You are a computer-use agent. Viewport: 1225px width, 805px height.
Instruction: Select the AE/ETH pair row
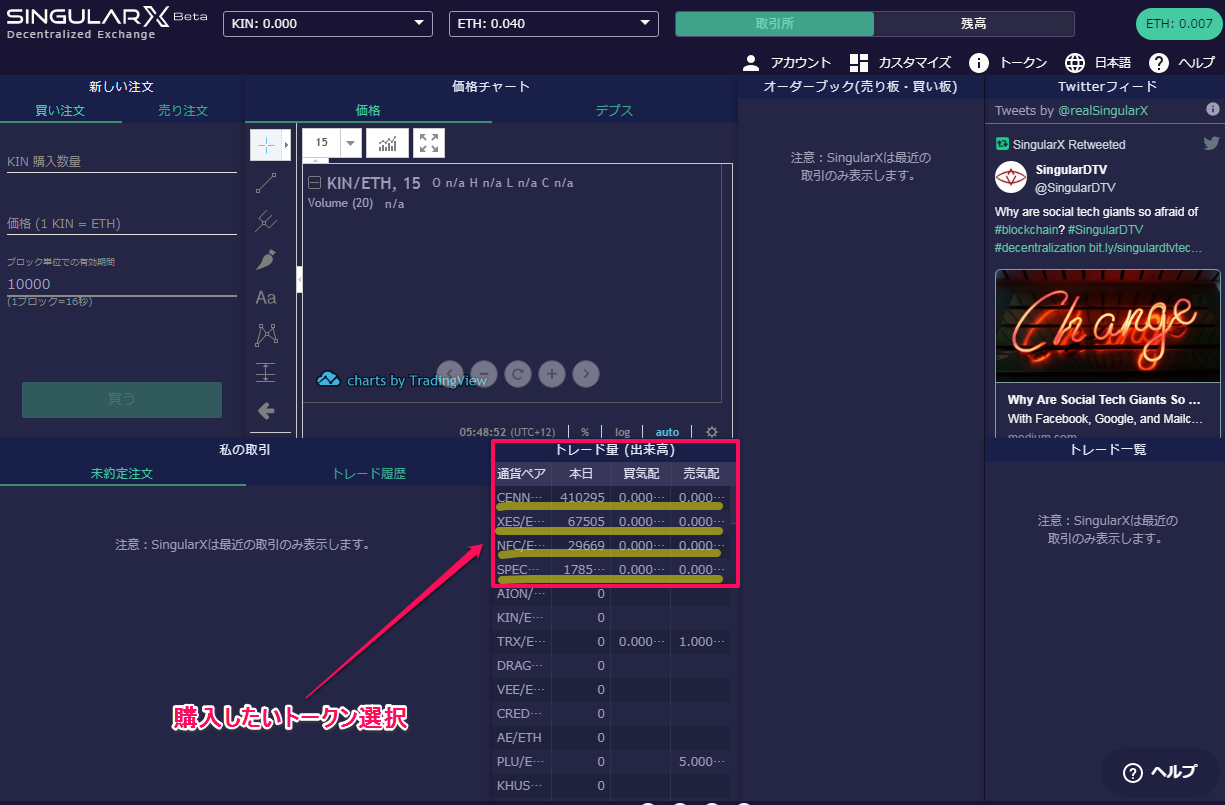tap(612, 738)
